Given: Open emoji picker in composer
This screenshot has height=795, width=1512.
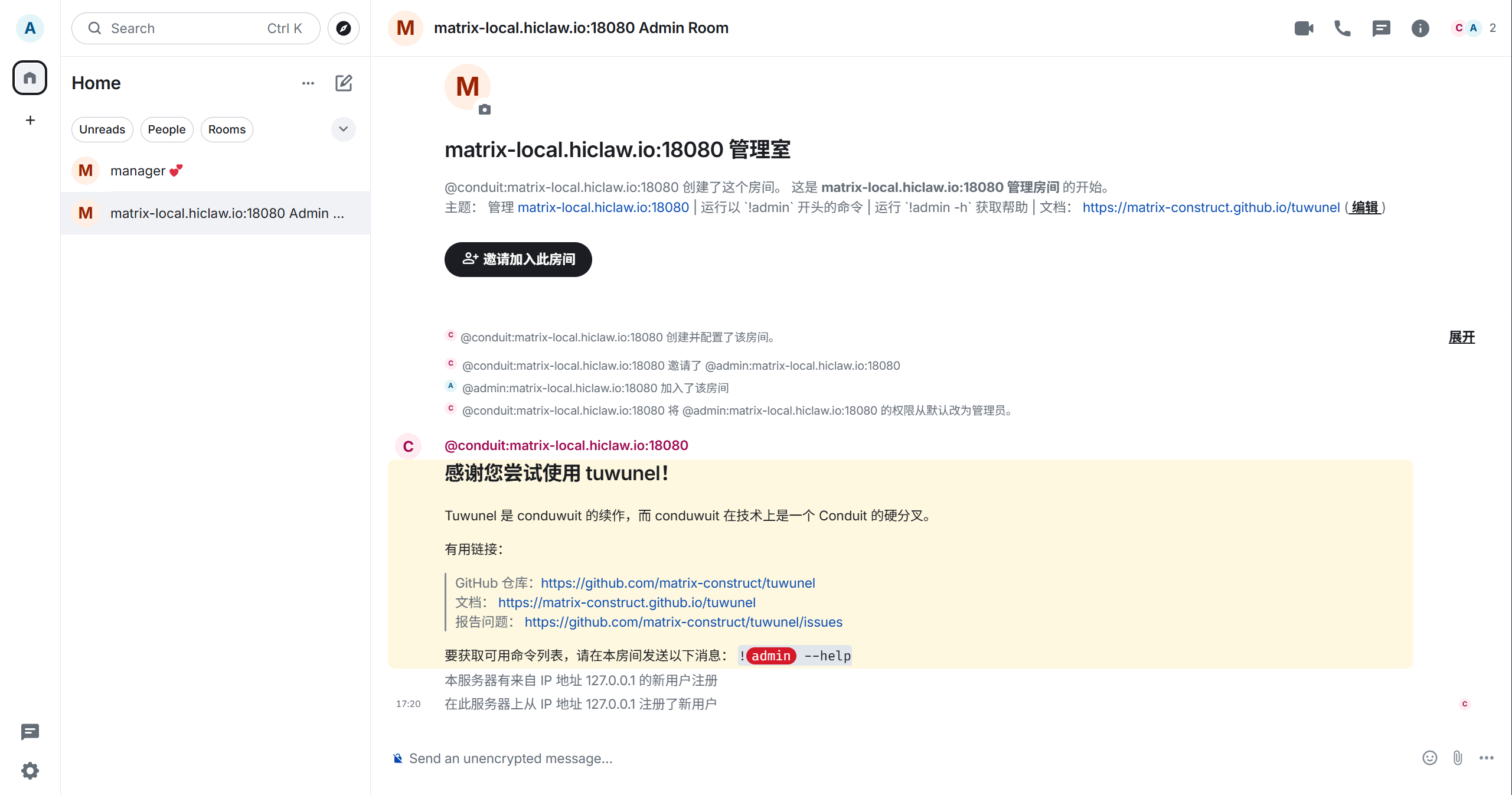Looking at the screenshot, I should tap(1429, 758).
